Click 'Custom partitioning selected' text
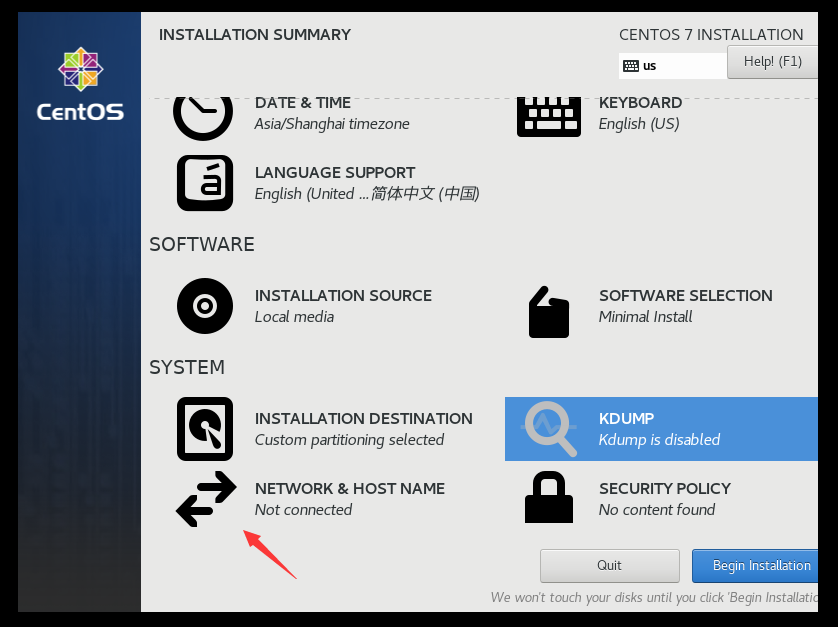 349,440
